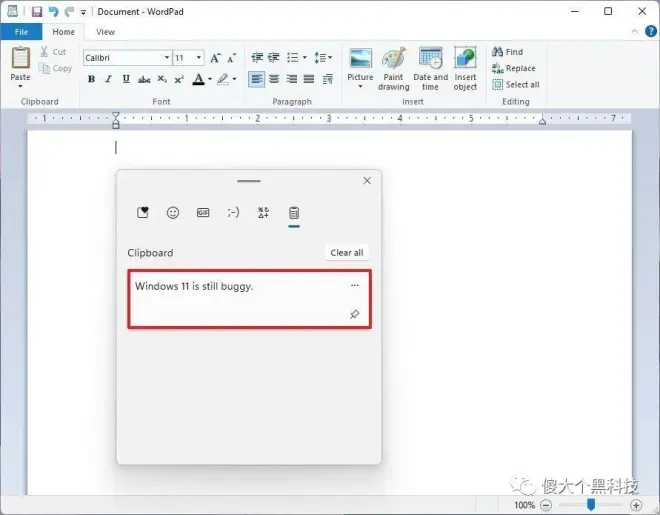660x515 pixels.
Task: Toggle Underline formatting
Action: coord(126,79)
